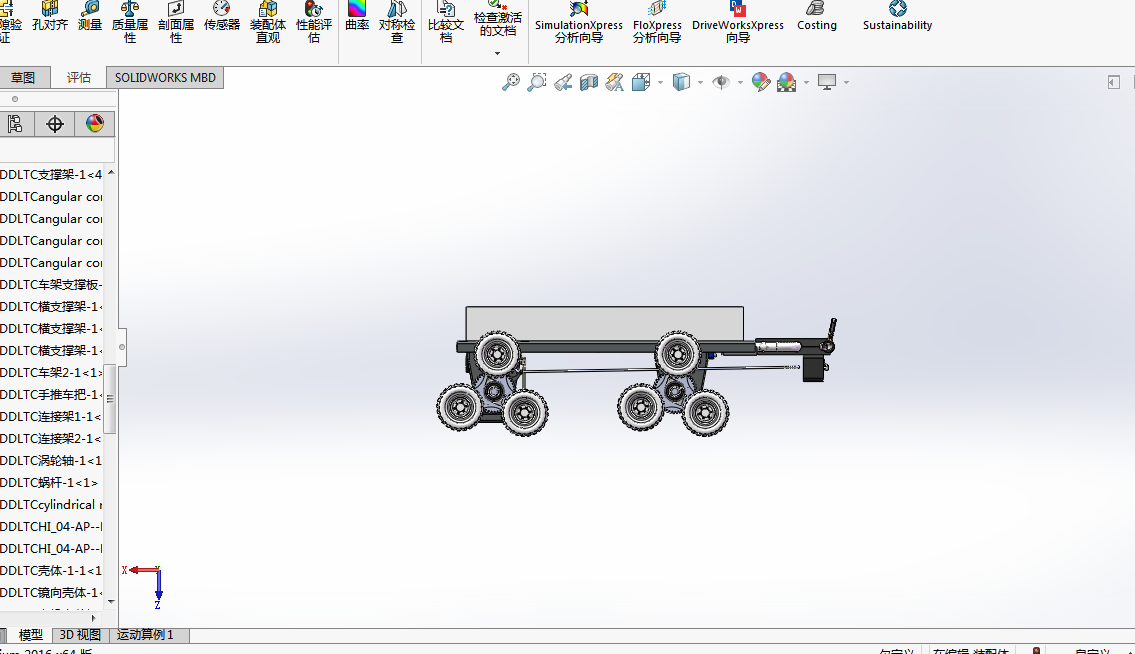
Task: Toggle Hide/Show Items eye icon
Action: pos(721,83)
